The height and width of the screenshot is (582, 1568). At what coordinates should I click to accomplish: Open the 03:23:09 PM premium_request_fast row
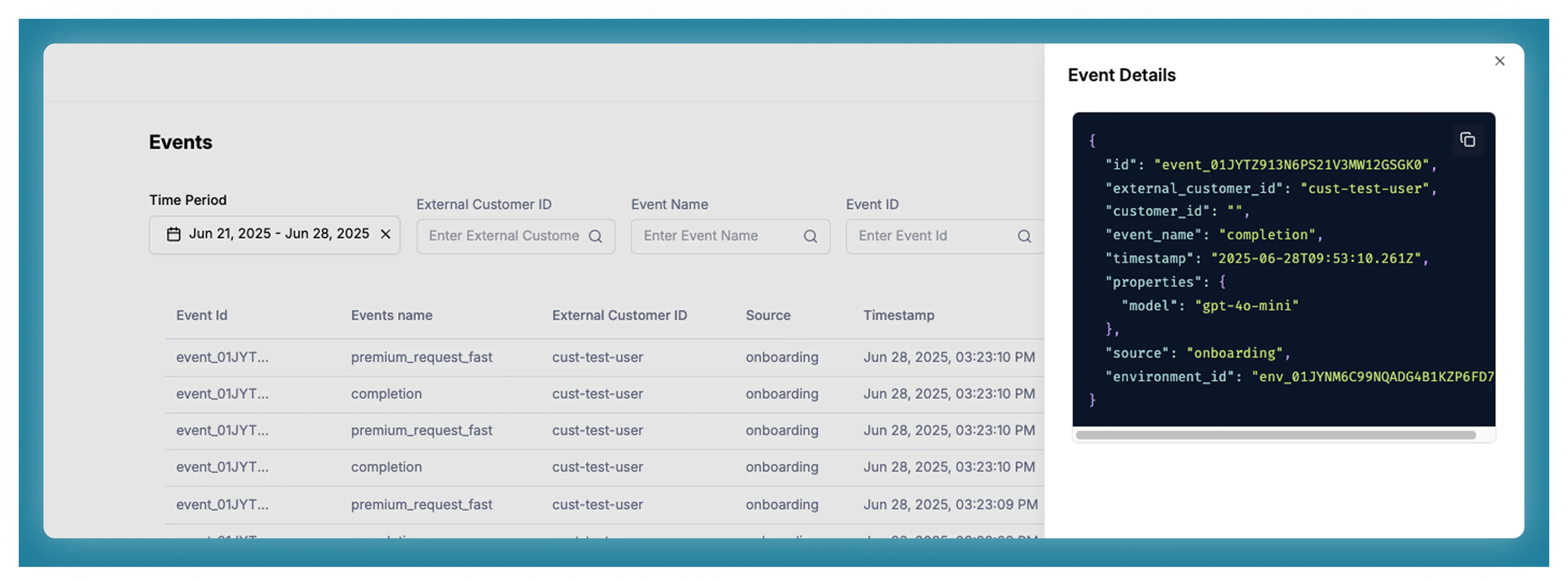click(421, 505)
